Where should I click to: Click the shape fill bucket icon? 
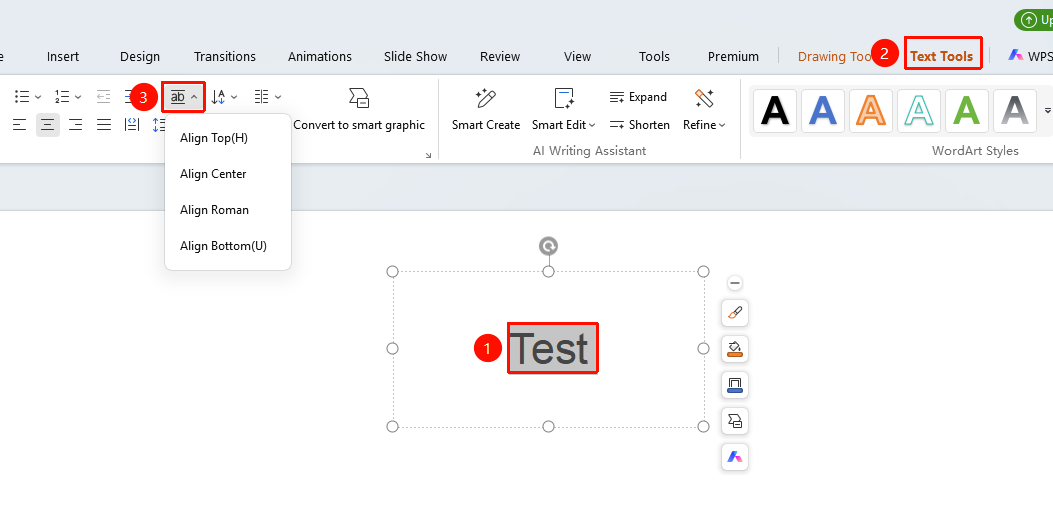tap(735, 349)
